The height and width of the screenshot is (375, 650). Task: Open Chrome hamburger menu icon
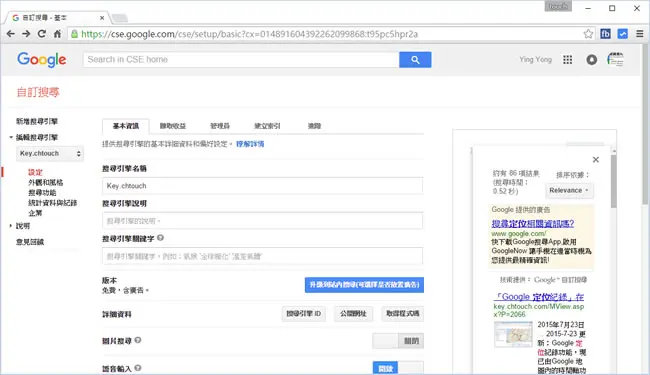(640, 34)
